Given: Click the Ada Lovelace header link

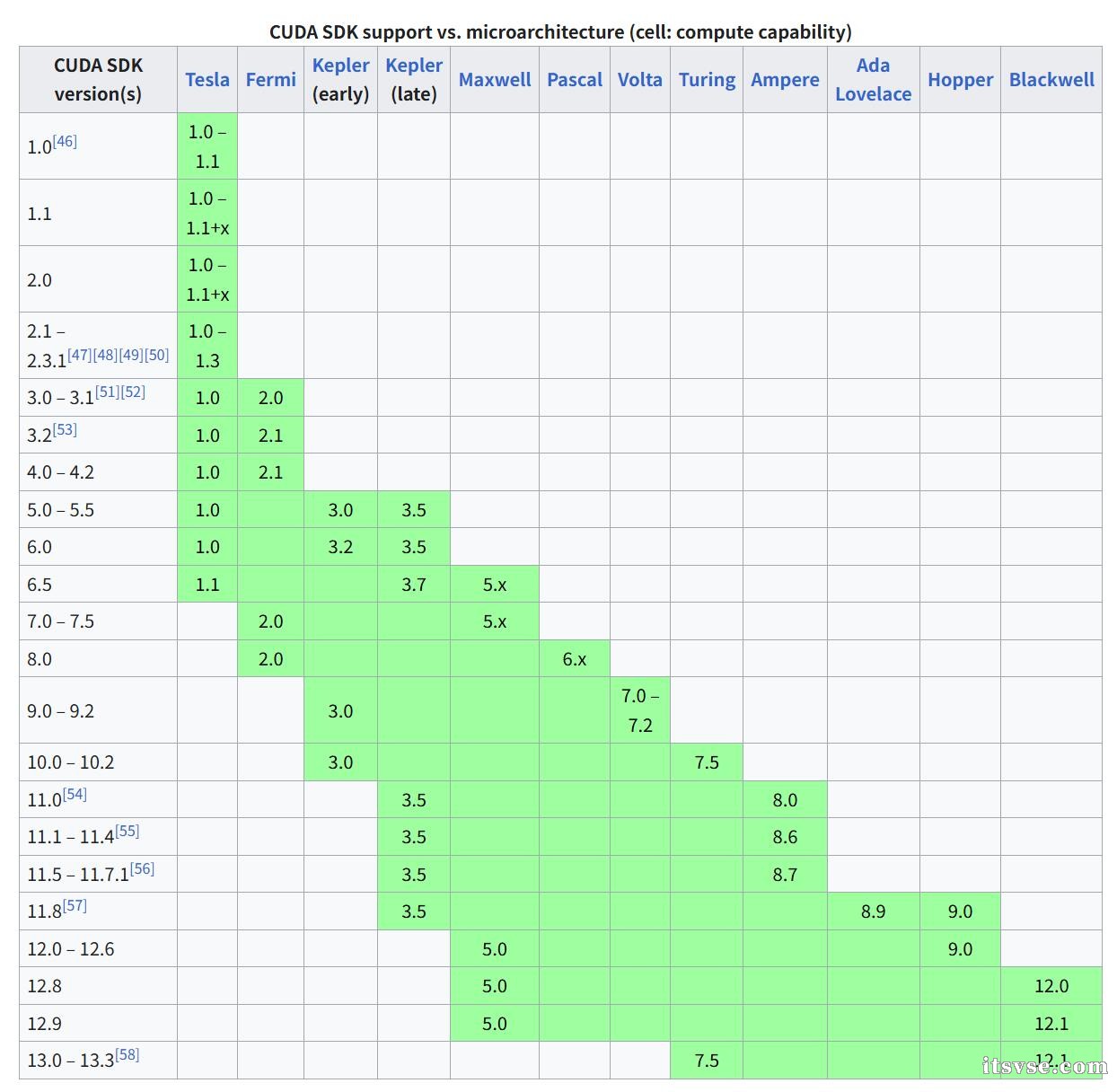Looking at the screenshot, I should point(873,79).
